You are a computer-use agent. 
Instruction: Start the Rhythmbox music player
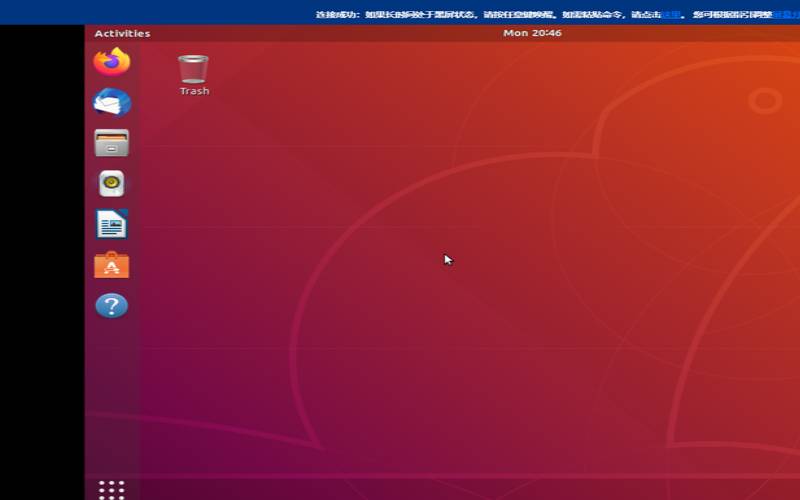coord(112,184)
